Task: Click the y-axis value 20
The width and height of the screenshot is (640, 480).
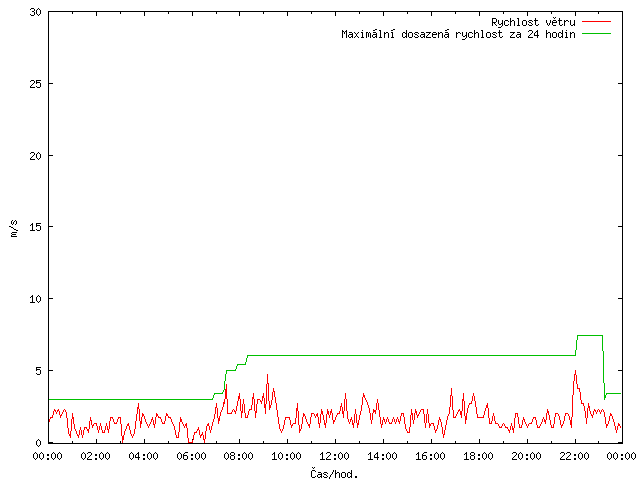Action: coord(36,156)
